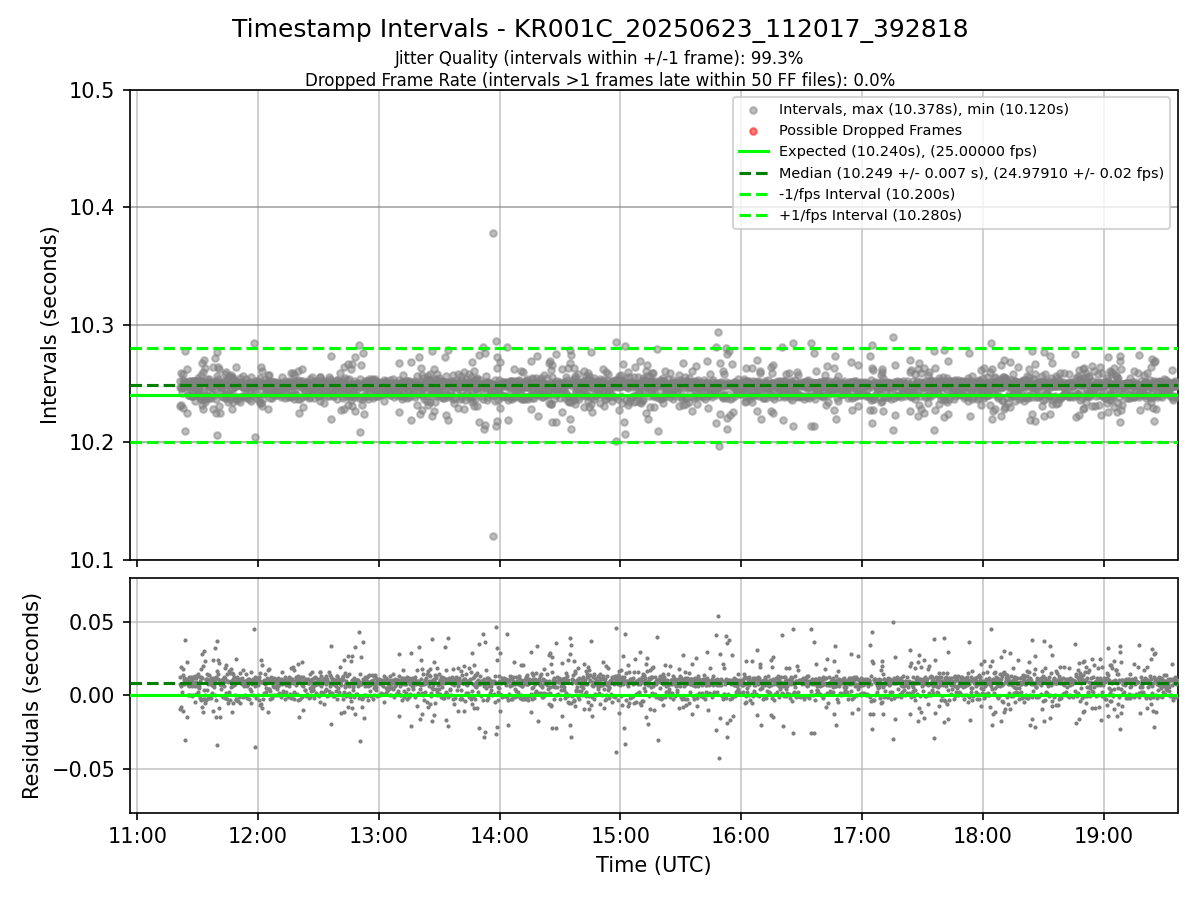The image size is (1200, 900).
Task: Click legend entry '-1/fps Interval (10.200s)'
Action: tap(867, 194)
